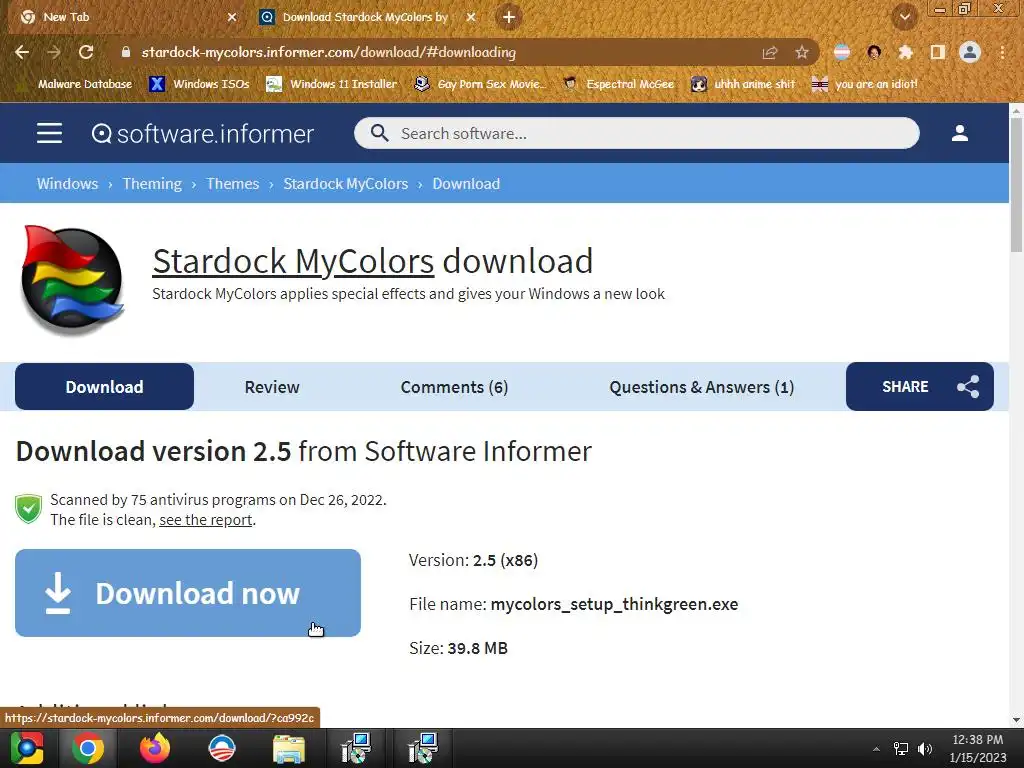Click the magnifier icon in search box
Screen dimensions: 1024x768
379,133
